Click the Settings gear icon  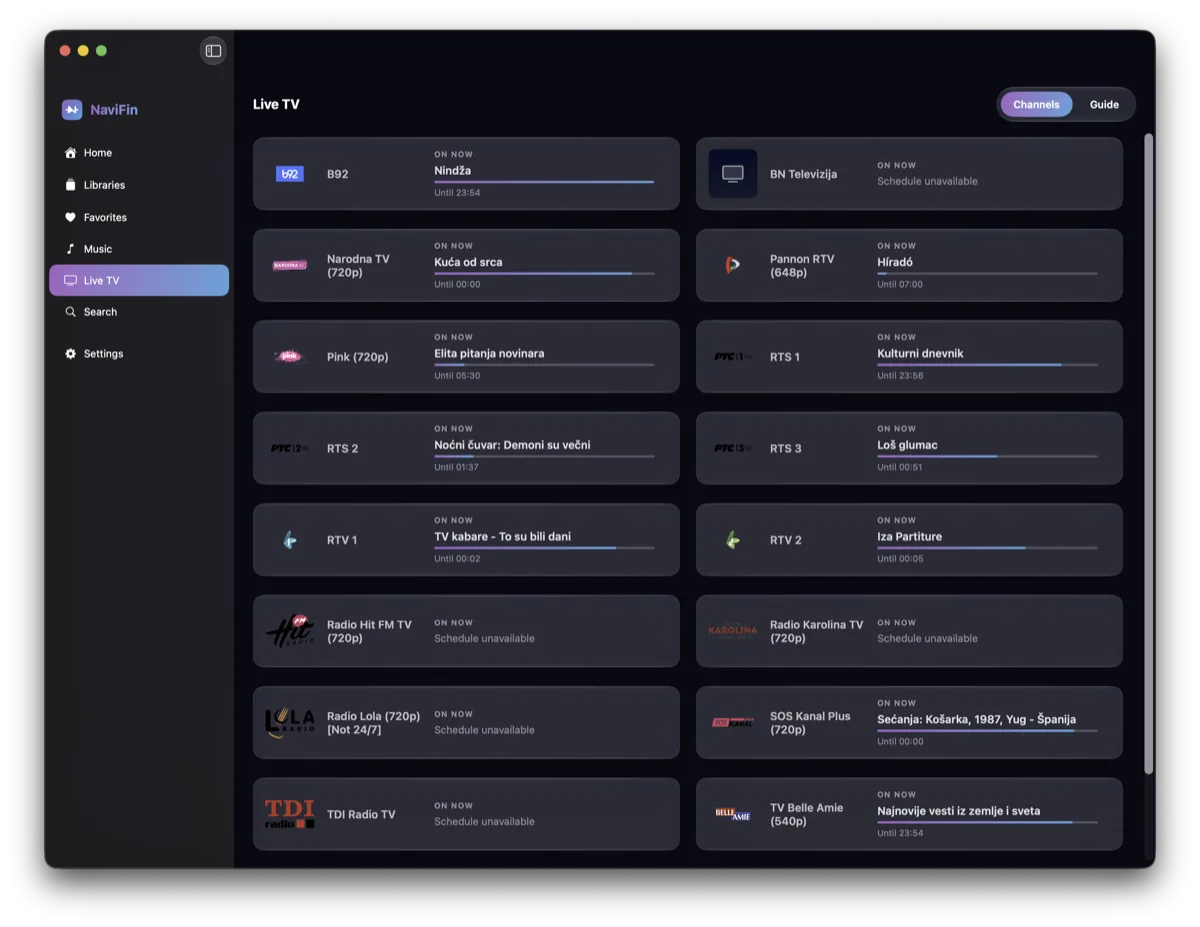click(70, 354)
